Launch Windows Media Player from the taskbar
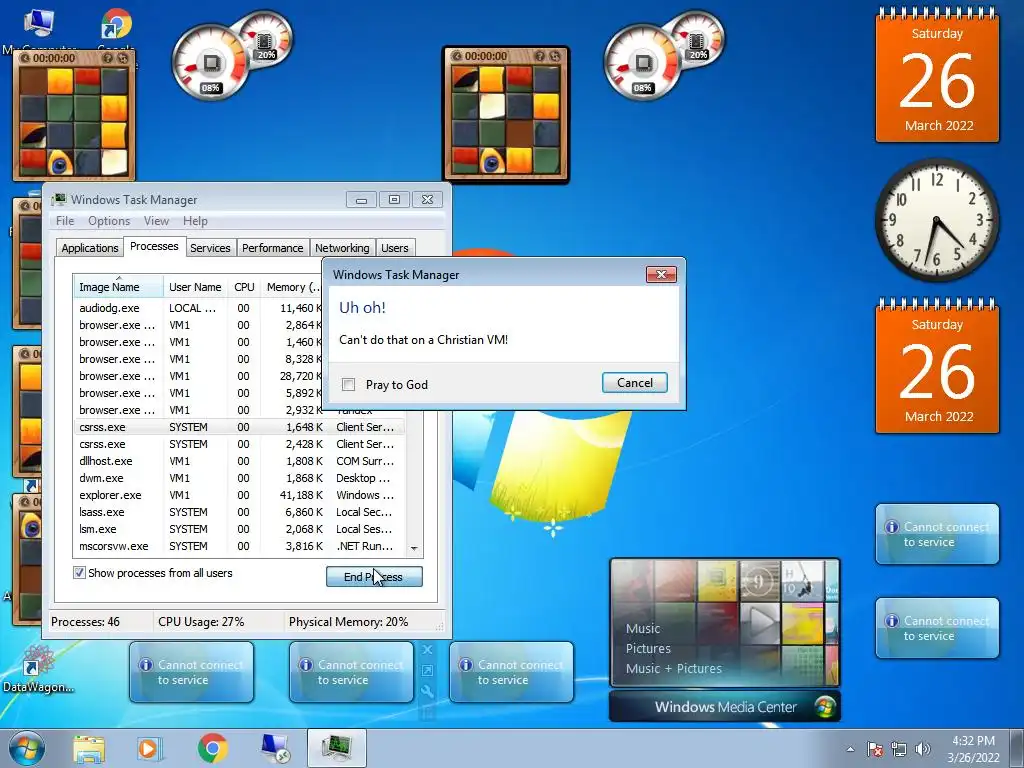 [150, 748]
